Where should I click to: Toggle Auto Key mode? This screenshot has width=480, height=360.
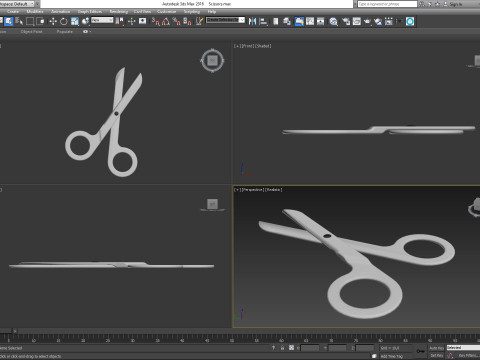coord(436,348)
